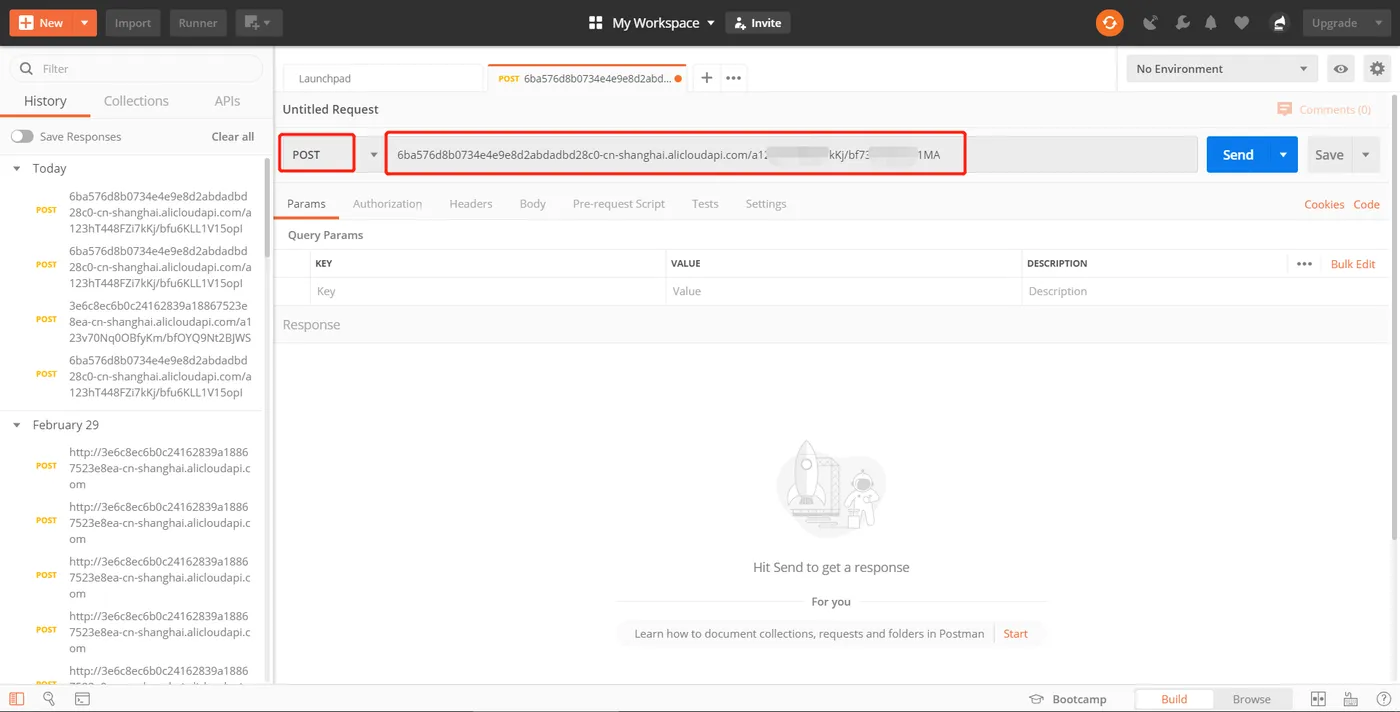Open environment quick look eye icon
The image size is (1400, 712).
click(1341, 69)
